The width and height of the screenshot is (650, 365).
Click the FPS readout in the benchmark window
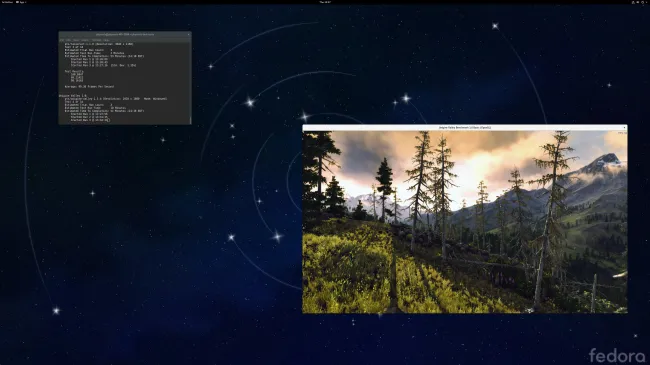[x=622, y=133]
